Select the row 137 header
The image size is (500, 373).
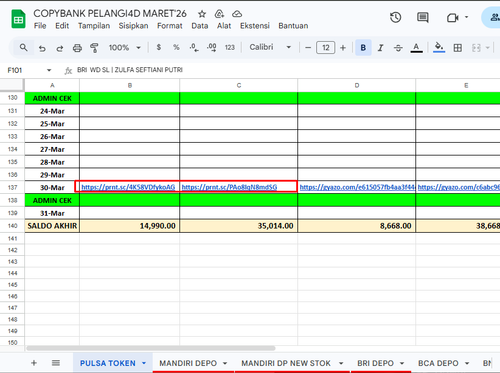click(12, 187)
